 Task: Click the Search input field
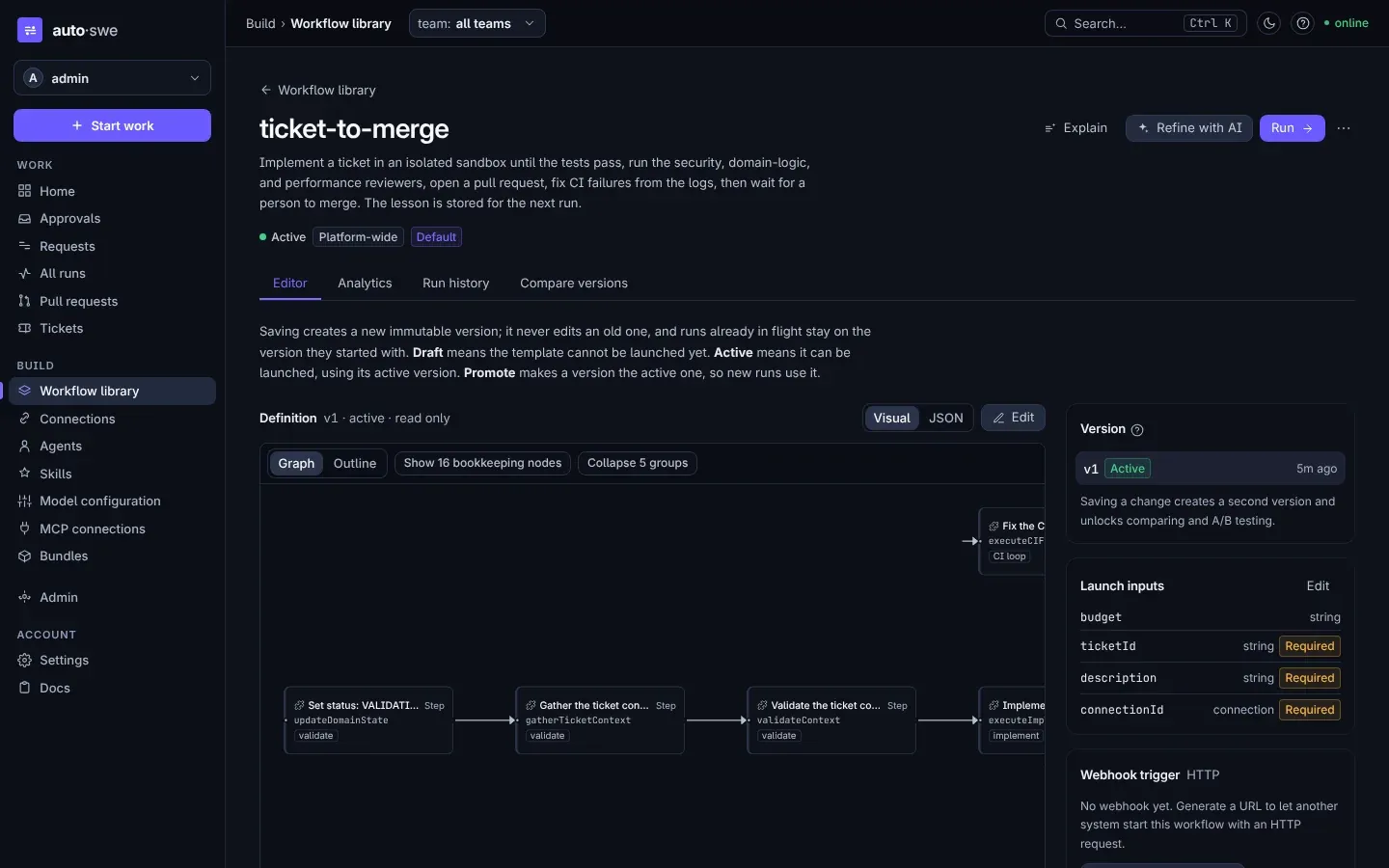(x=1145, y=23)
